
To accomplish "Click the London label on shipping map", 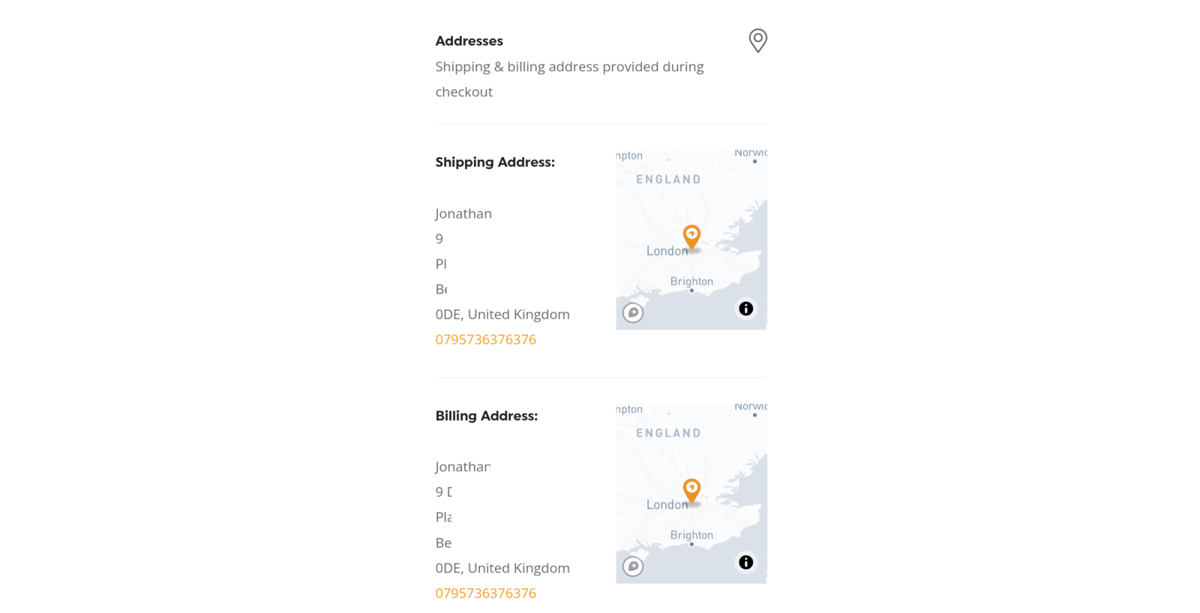I will click(667, 251).
